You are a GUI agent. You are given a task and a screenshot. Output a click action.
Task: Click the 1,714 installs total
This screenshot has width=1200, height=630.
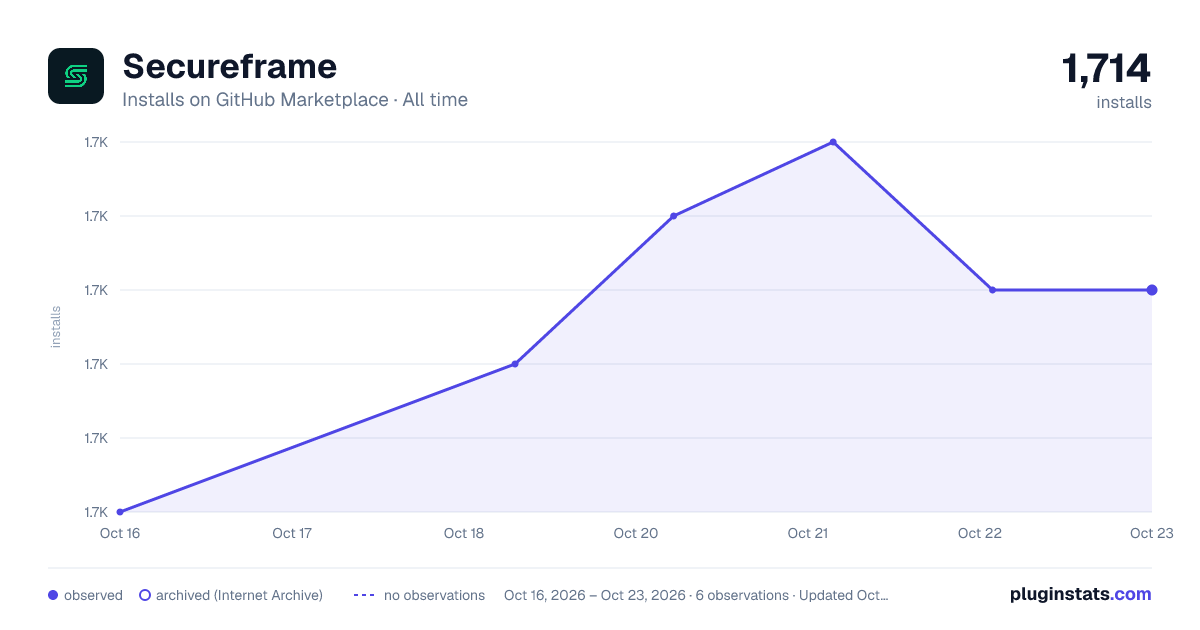click(x=1106, y=70)
